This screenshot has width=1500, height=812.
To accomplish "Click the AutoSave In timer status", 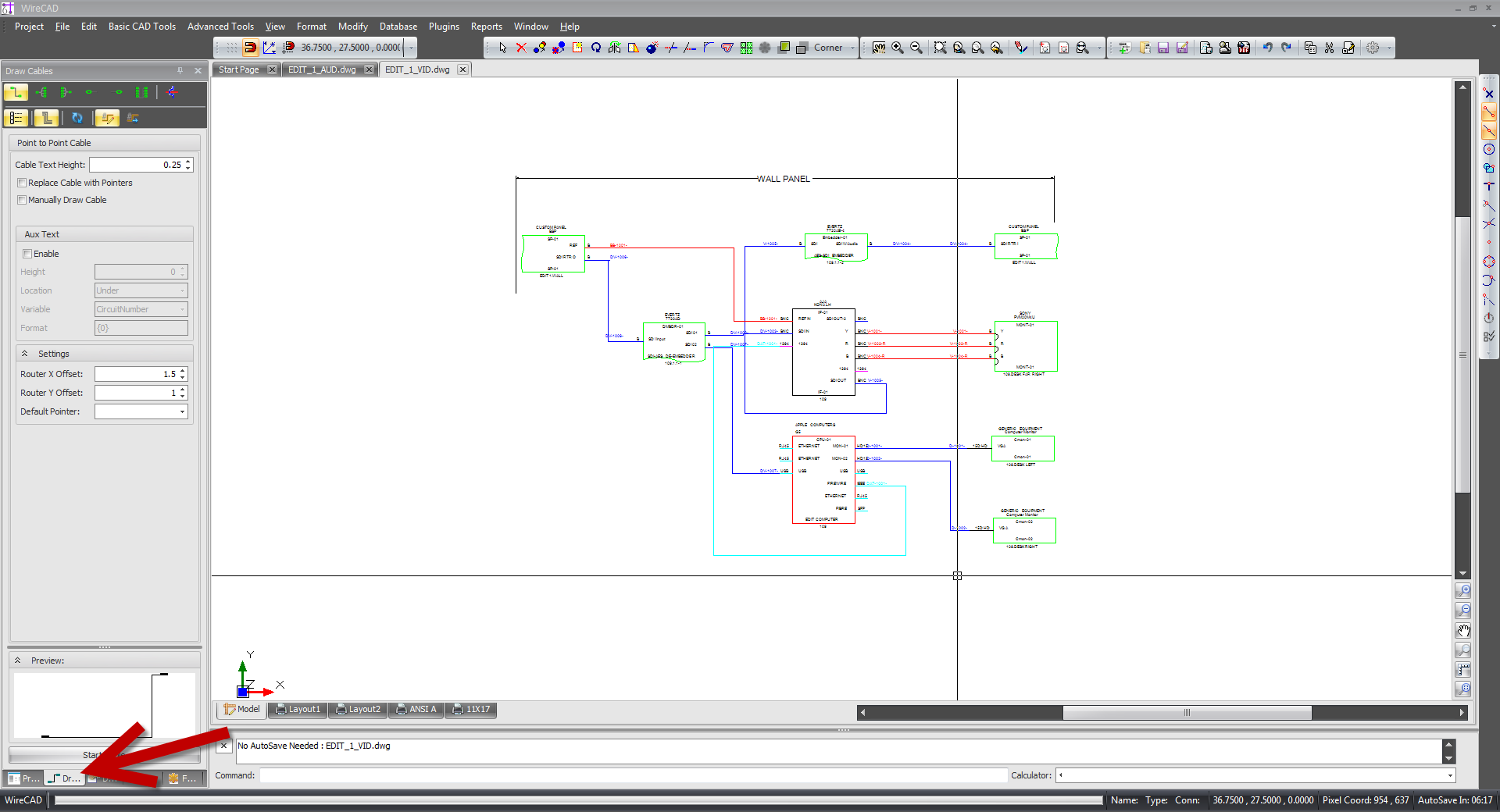I will tap(1455, 800).
